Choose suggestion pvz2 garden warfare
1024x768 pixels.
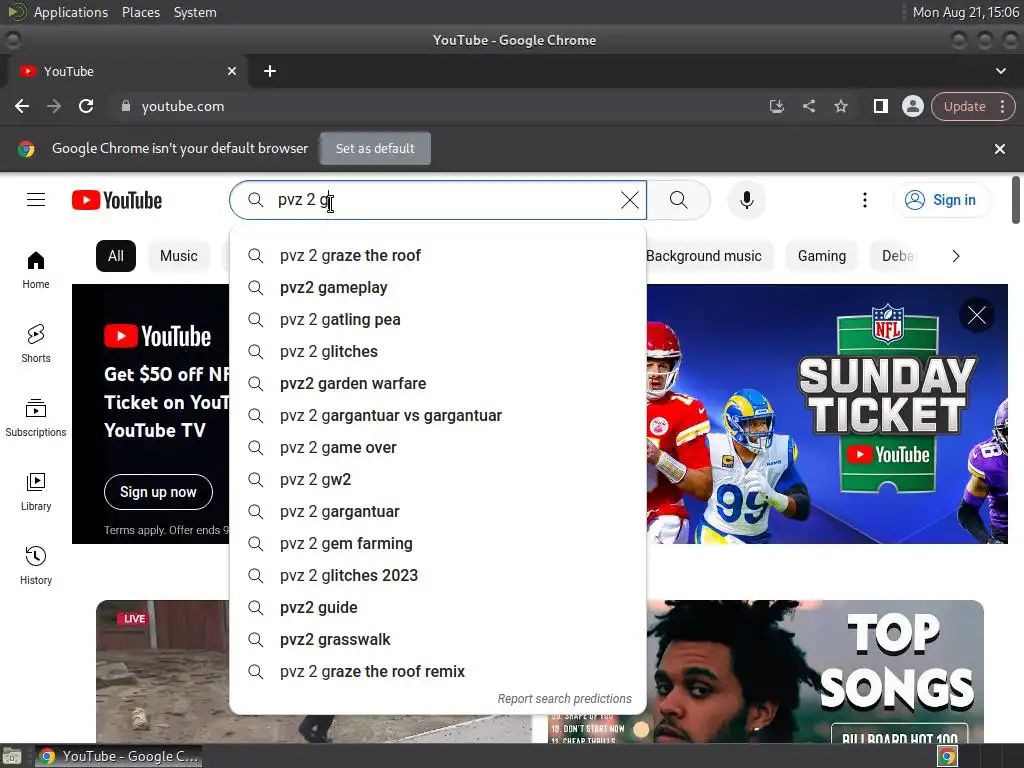tap(438, 383)
